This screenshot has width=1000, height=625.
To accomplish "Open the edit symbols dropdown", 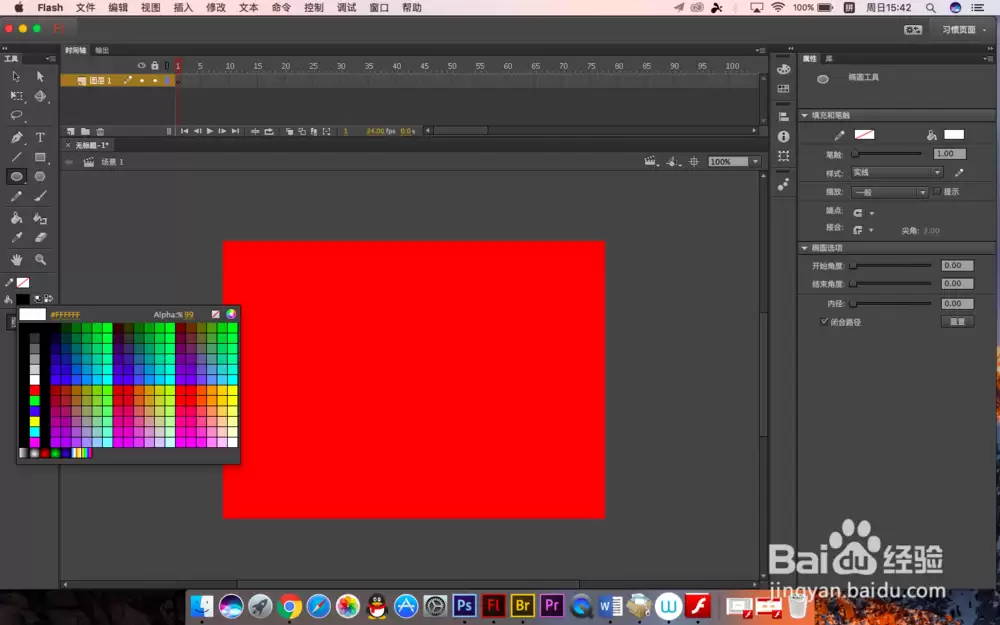I will [x=672, y=162].
